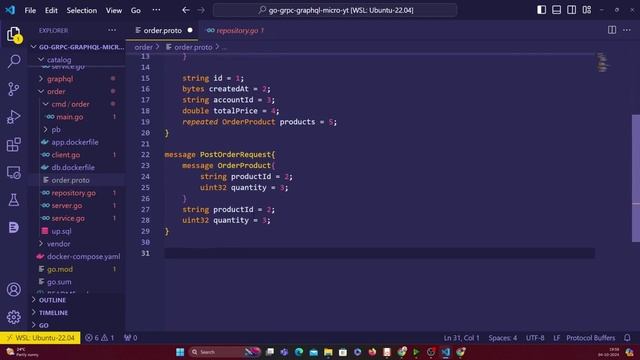
Task: Open the Testing flask view
Action: pos(13,200)
